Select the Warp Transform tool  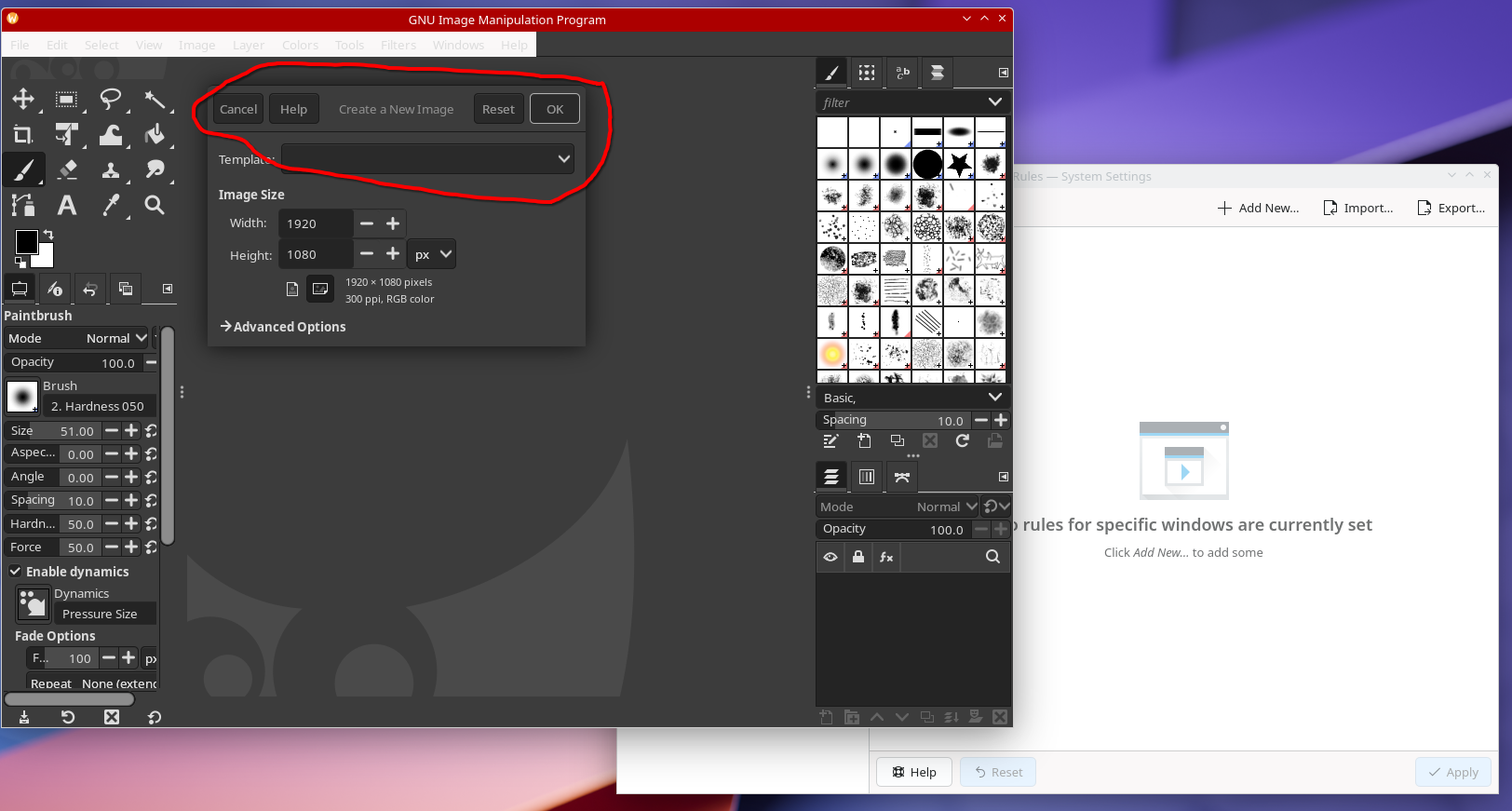(x=111, y=135)
